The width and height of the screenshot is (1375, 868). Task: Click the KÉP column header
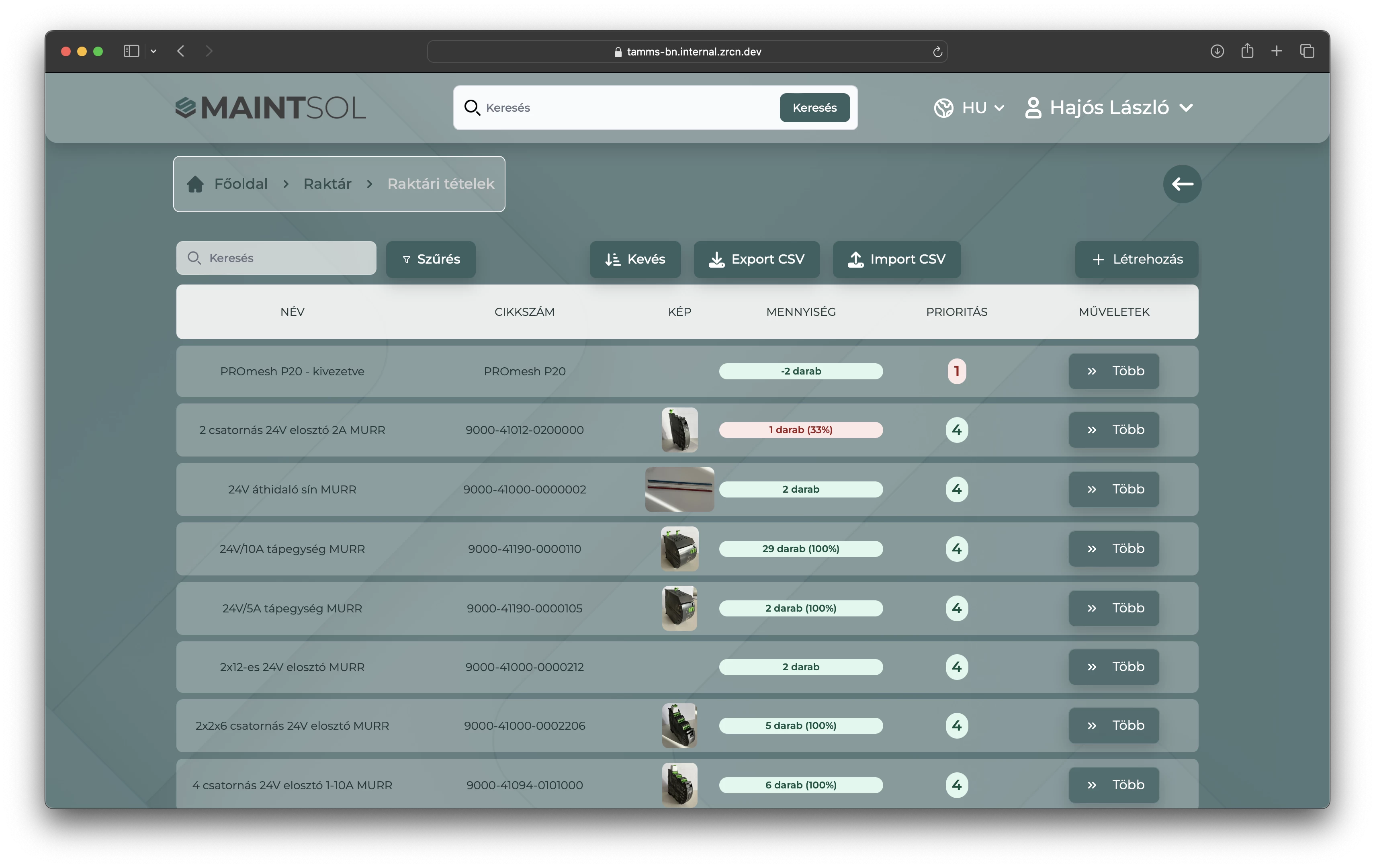[679, 312]
